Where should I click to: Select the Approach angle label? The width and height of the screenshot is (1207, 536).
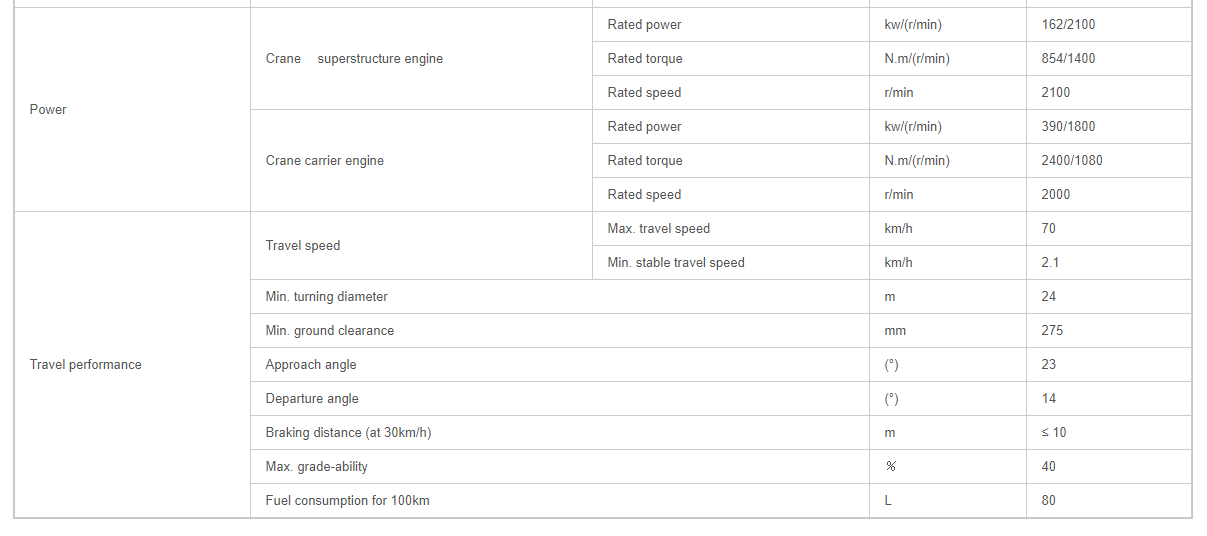pos(311,365)
